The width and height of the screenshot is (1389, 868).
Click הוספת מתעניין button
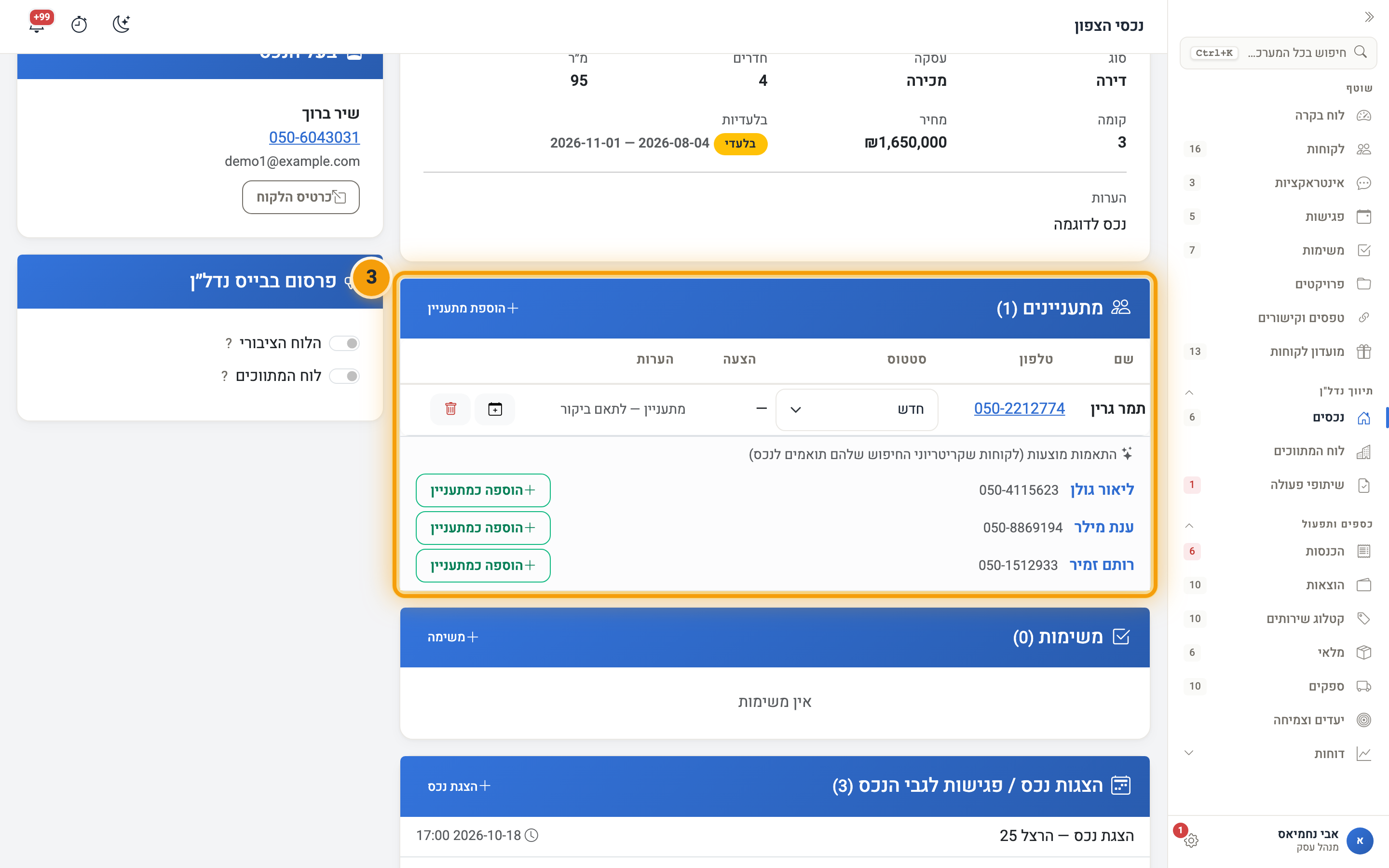point(472,308)
